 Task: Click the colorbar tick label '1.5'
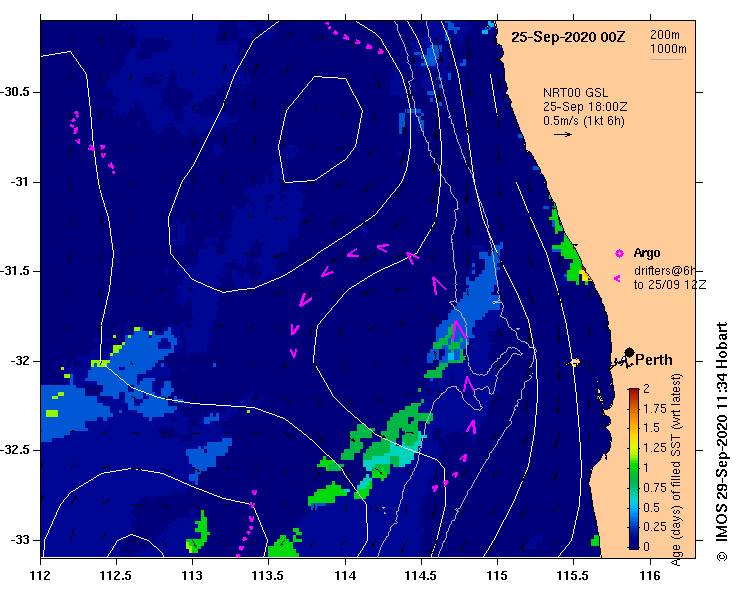point(651,428)
